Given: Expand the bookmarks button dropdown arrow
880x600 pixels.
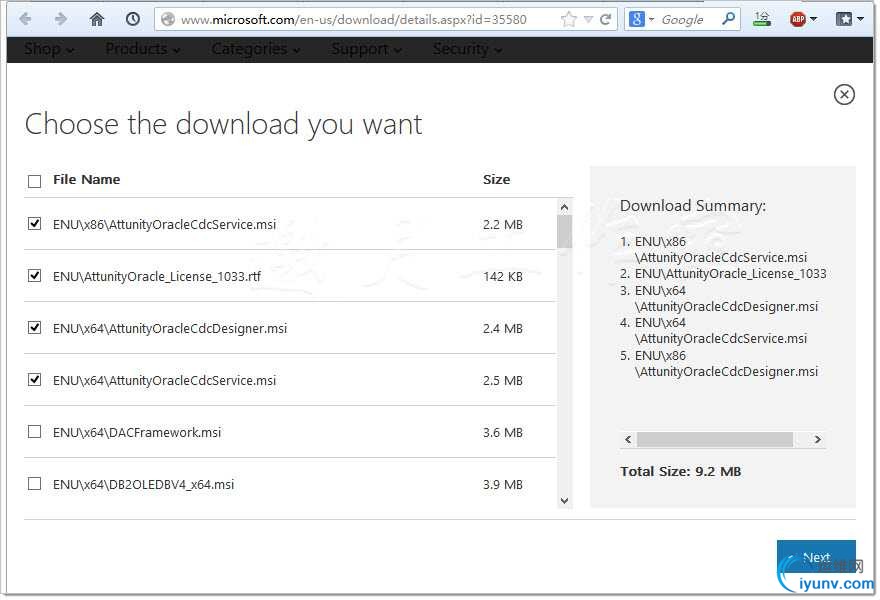Looking at the screenshot, I should tap(860, 20).
